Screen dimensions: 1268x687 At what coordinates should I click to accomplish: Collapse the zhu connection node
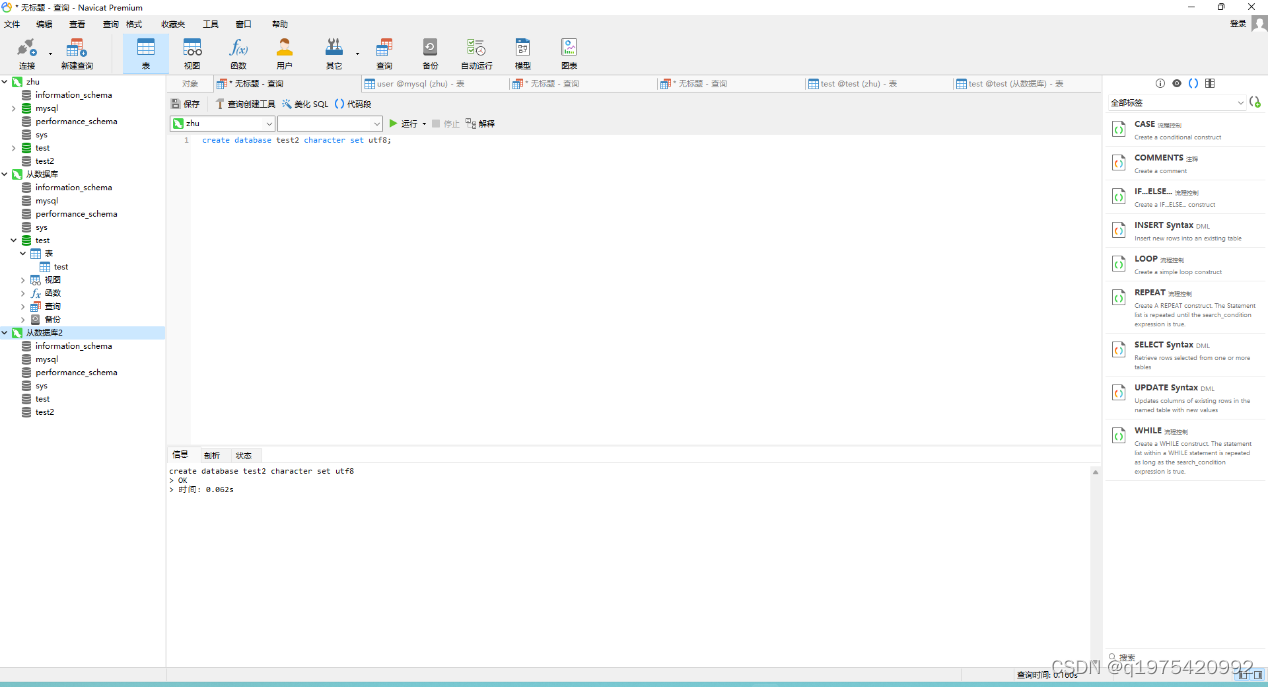coord(5,82)
